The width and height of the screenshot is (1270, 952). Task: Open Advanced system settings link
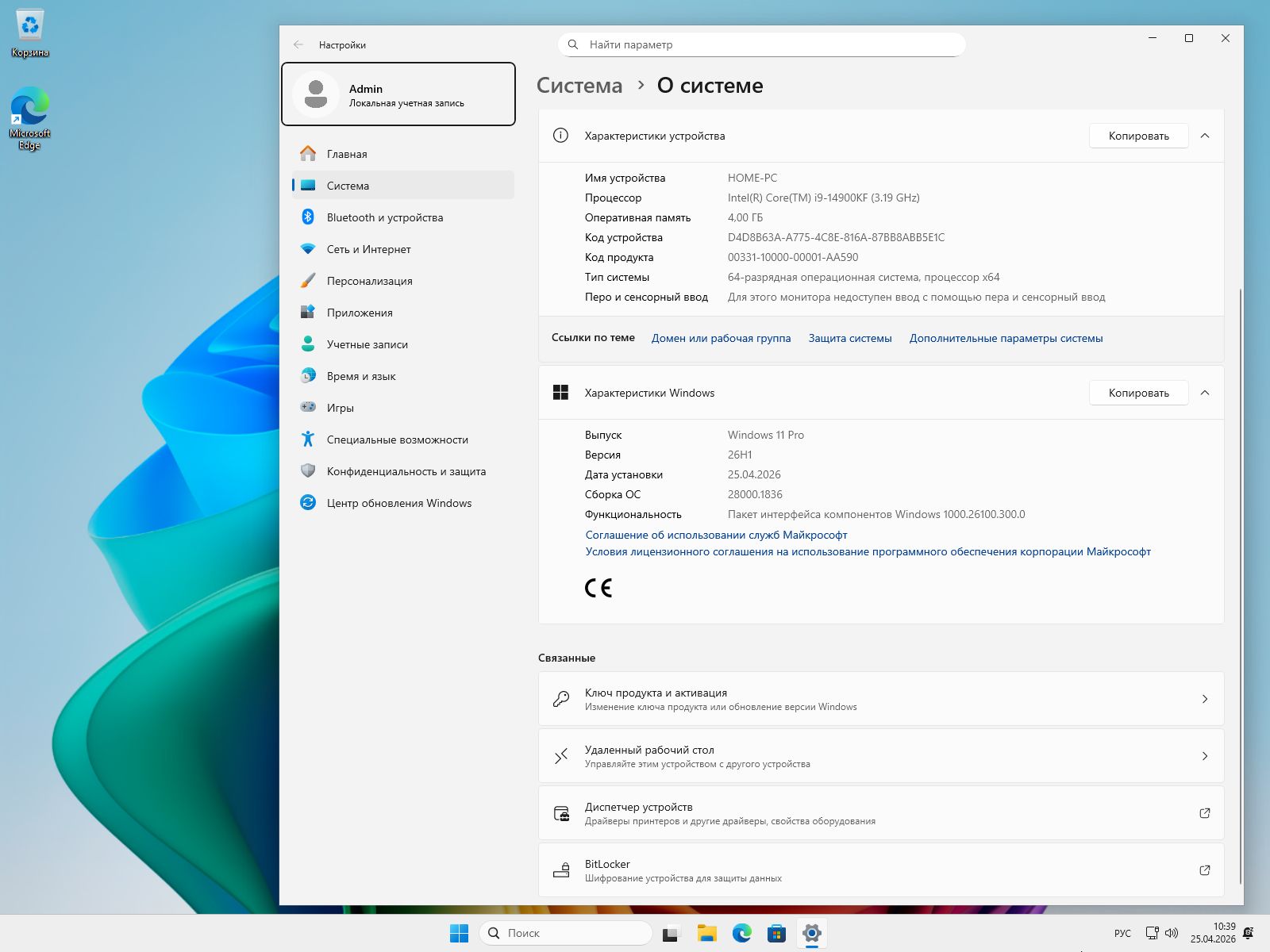[1006, 338]
